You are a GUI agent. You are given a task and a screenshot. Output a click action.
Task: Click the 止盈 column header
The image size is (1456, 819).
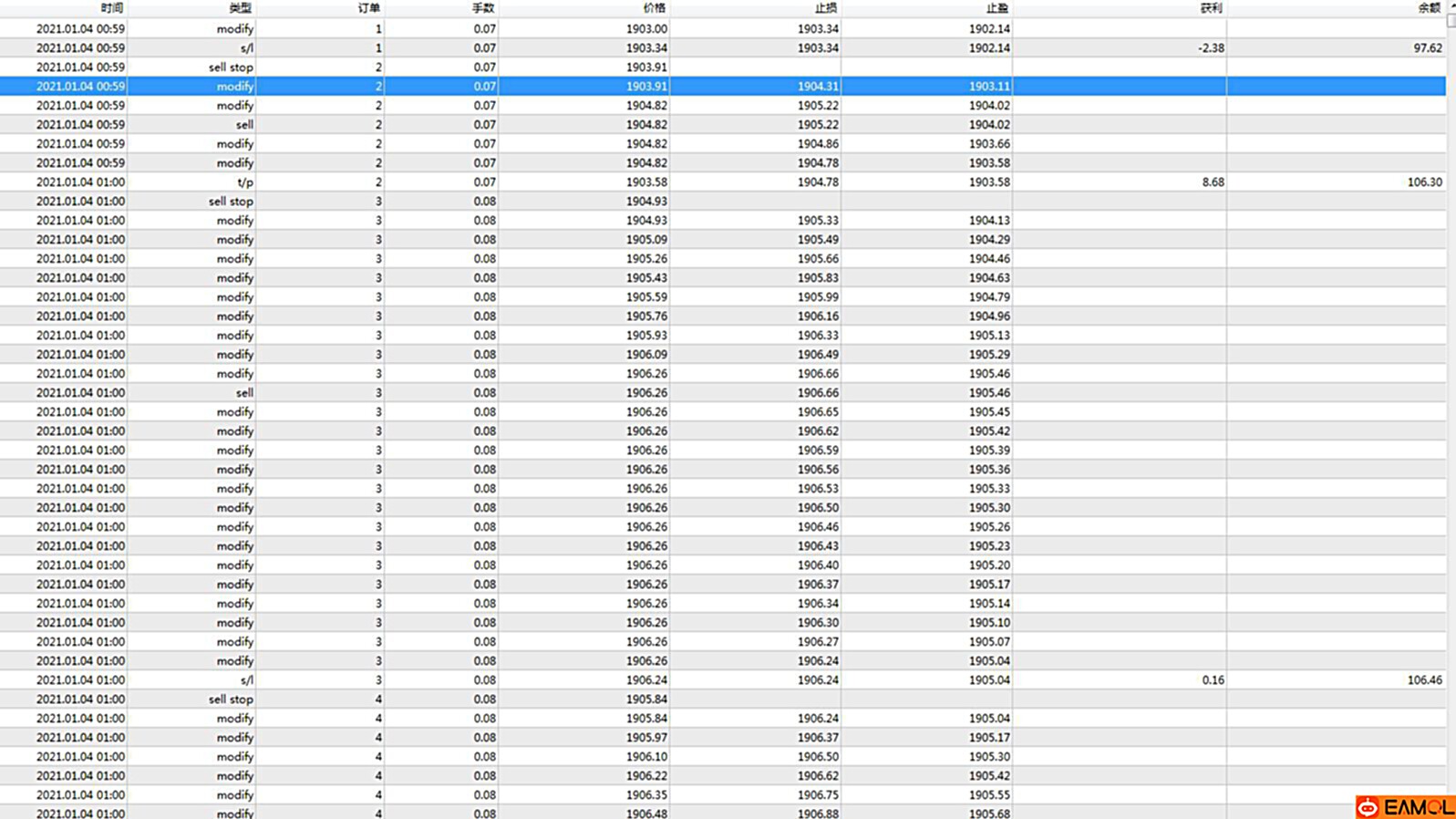(997, 8)
